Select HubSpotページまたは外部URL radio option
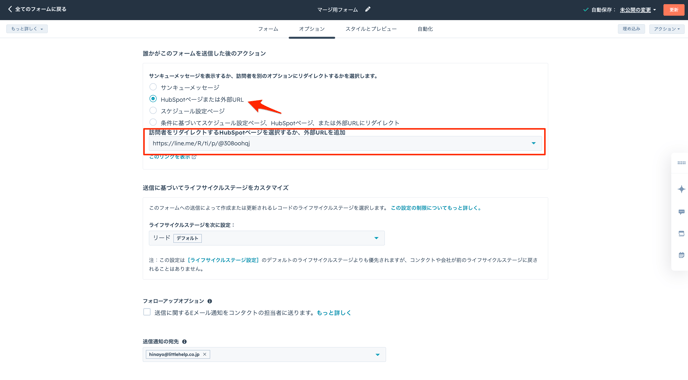This screenshot has height=380, width=688. pos(153,99)
